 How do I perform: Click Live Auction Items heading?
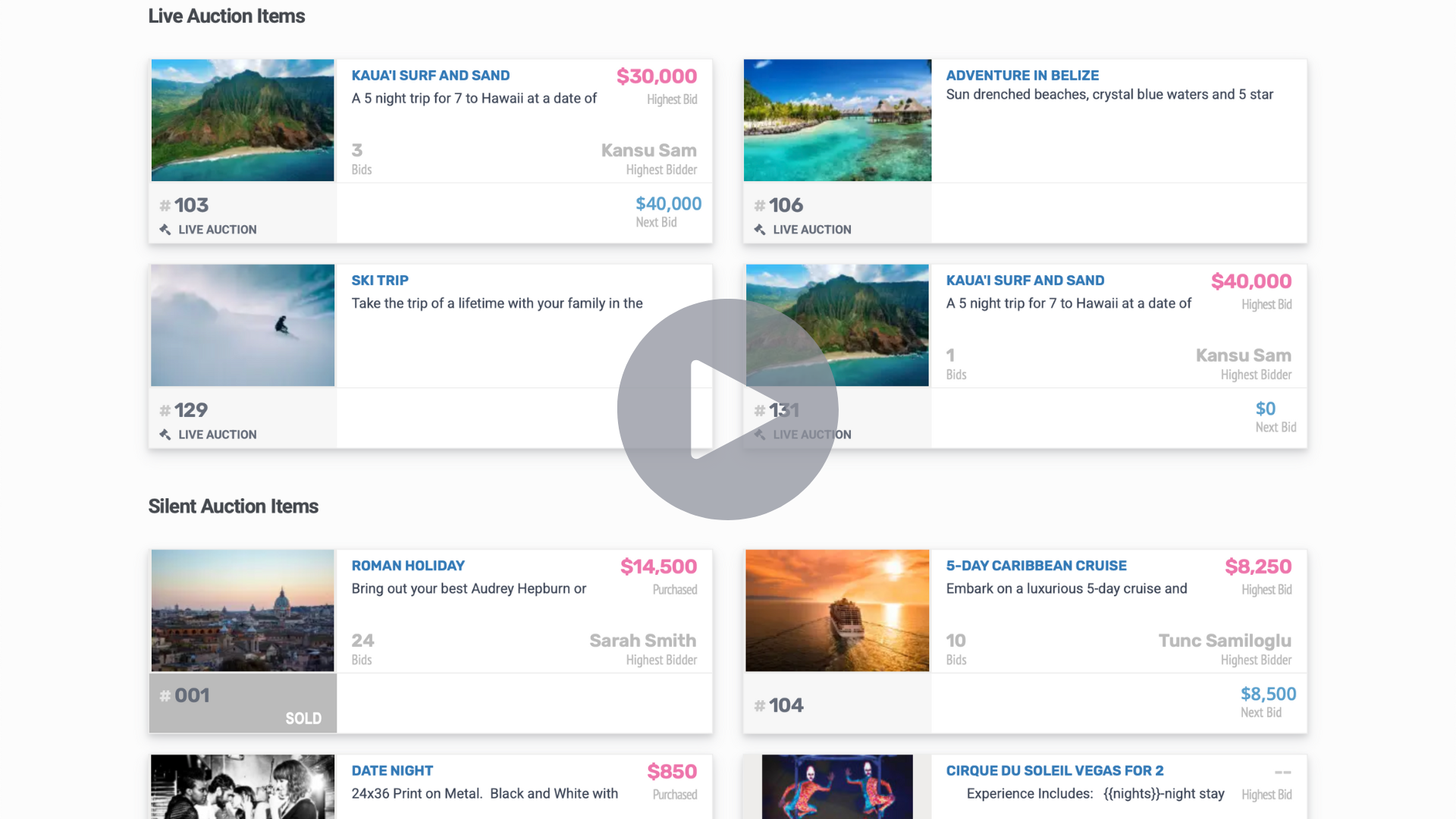226,16
